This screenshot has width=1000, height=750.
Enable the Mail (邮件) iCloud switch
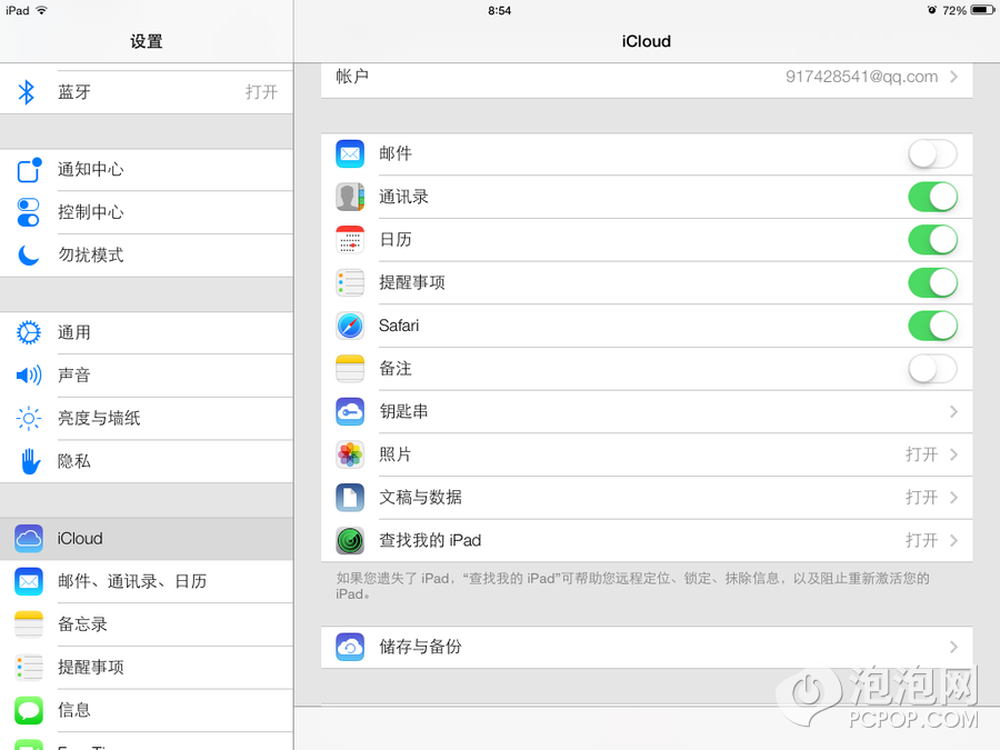[x=932, y=154]
